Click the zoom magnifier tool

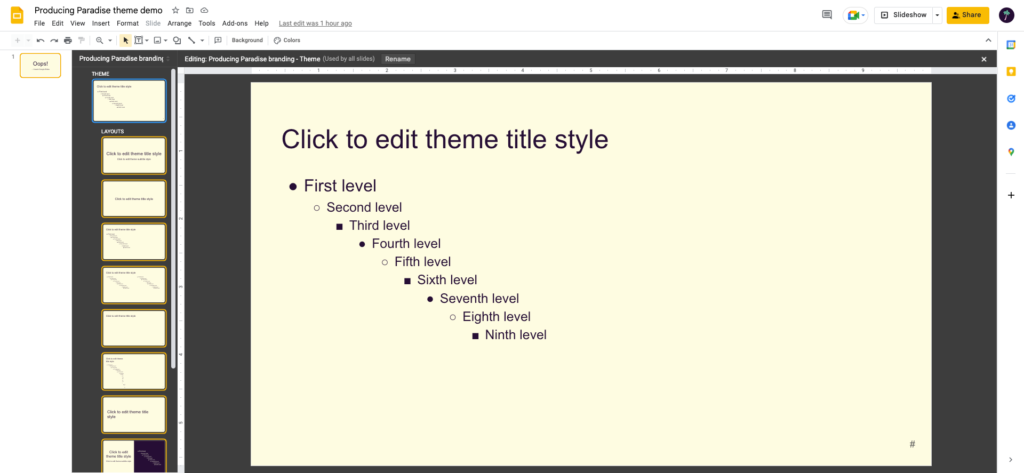100,41
